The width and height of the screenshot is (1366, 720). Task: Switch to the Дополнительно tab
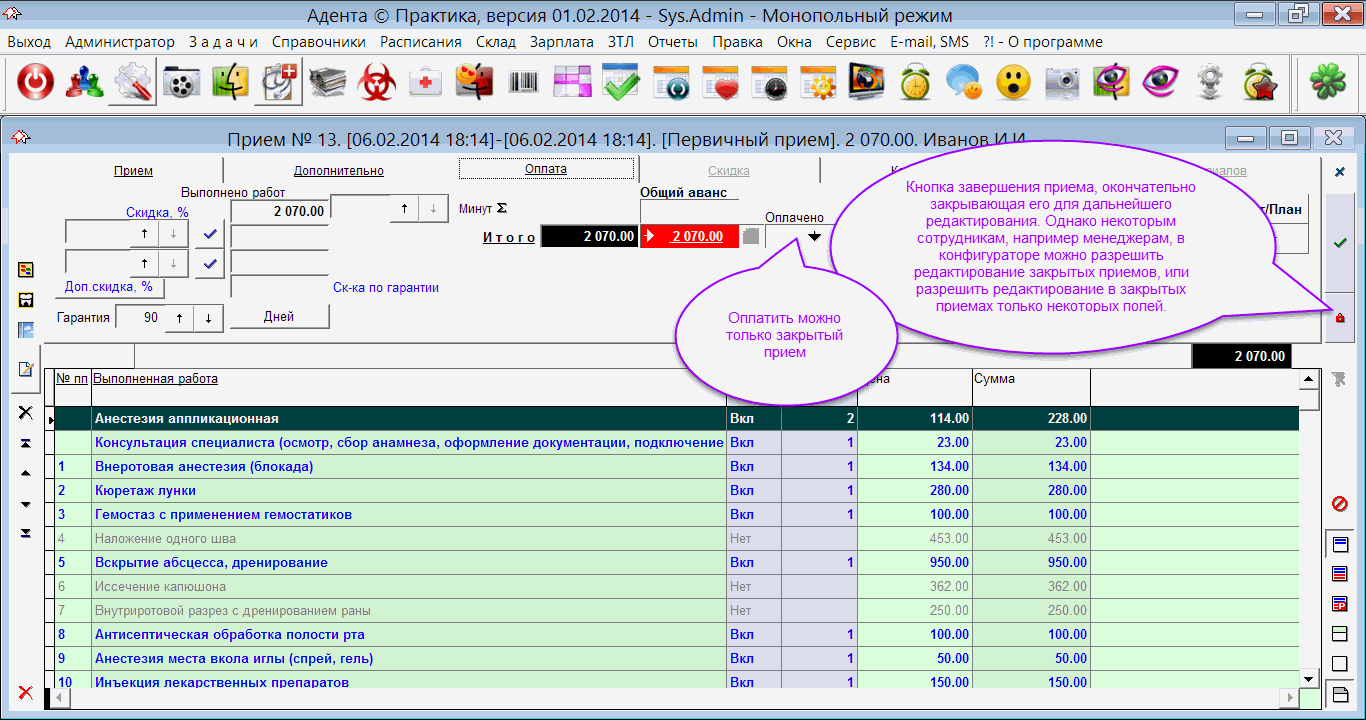(x=338, y=171)
